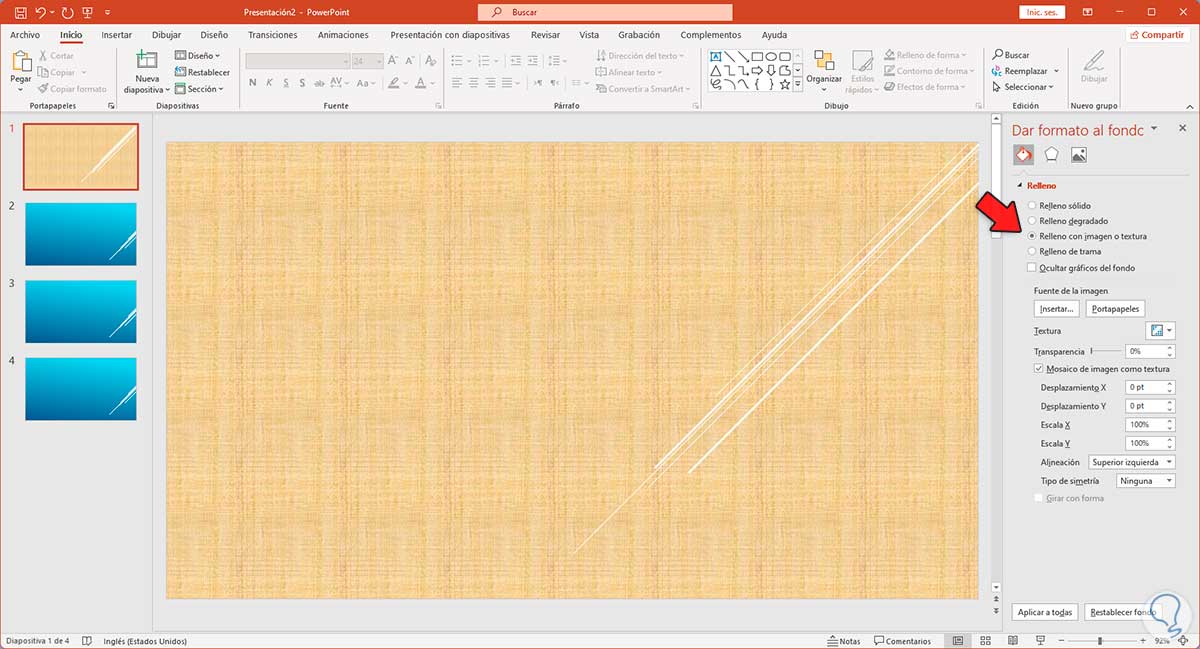Open the Fill (paint bucket) tab in format pane

pos(1023,155)
